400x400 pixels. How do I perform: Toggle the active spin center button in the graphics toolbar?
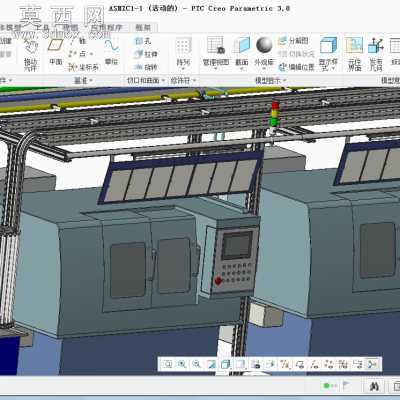[x=373, y=364]
